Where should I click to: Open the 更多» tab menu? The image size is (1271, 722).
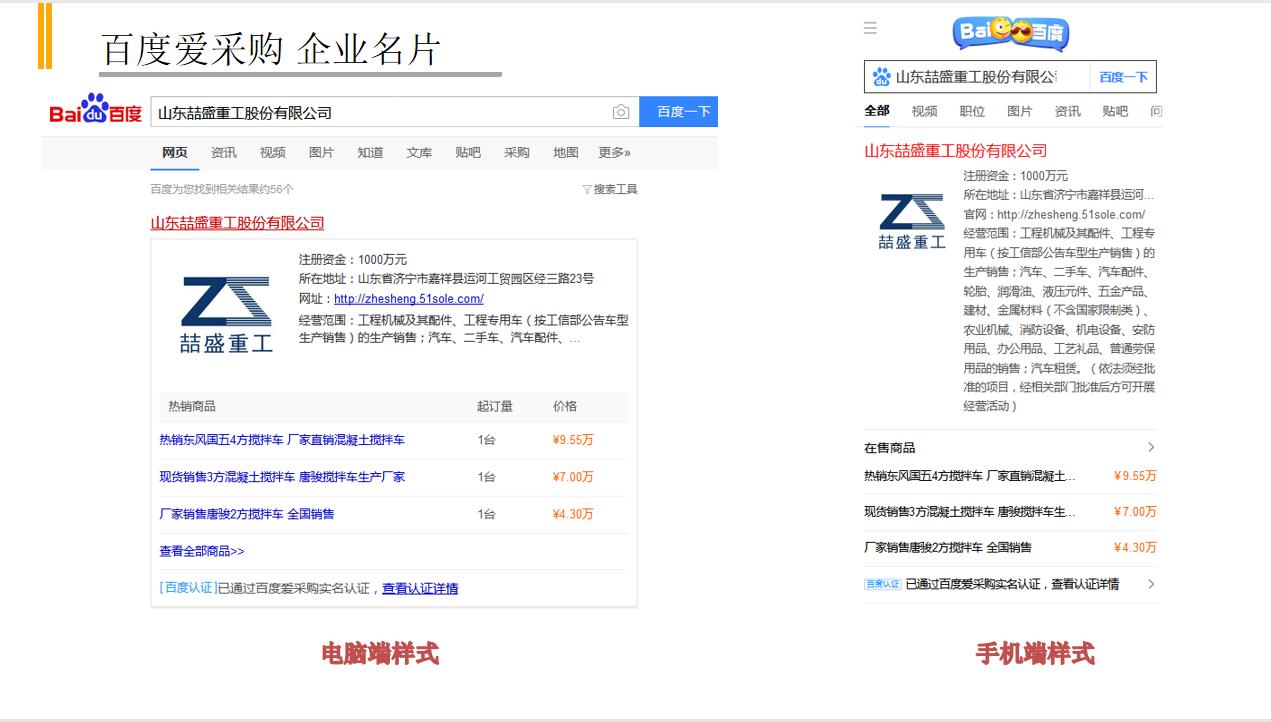tap(614, 153)
